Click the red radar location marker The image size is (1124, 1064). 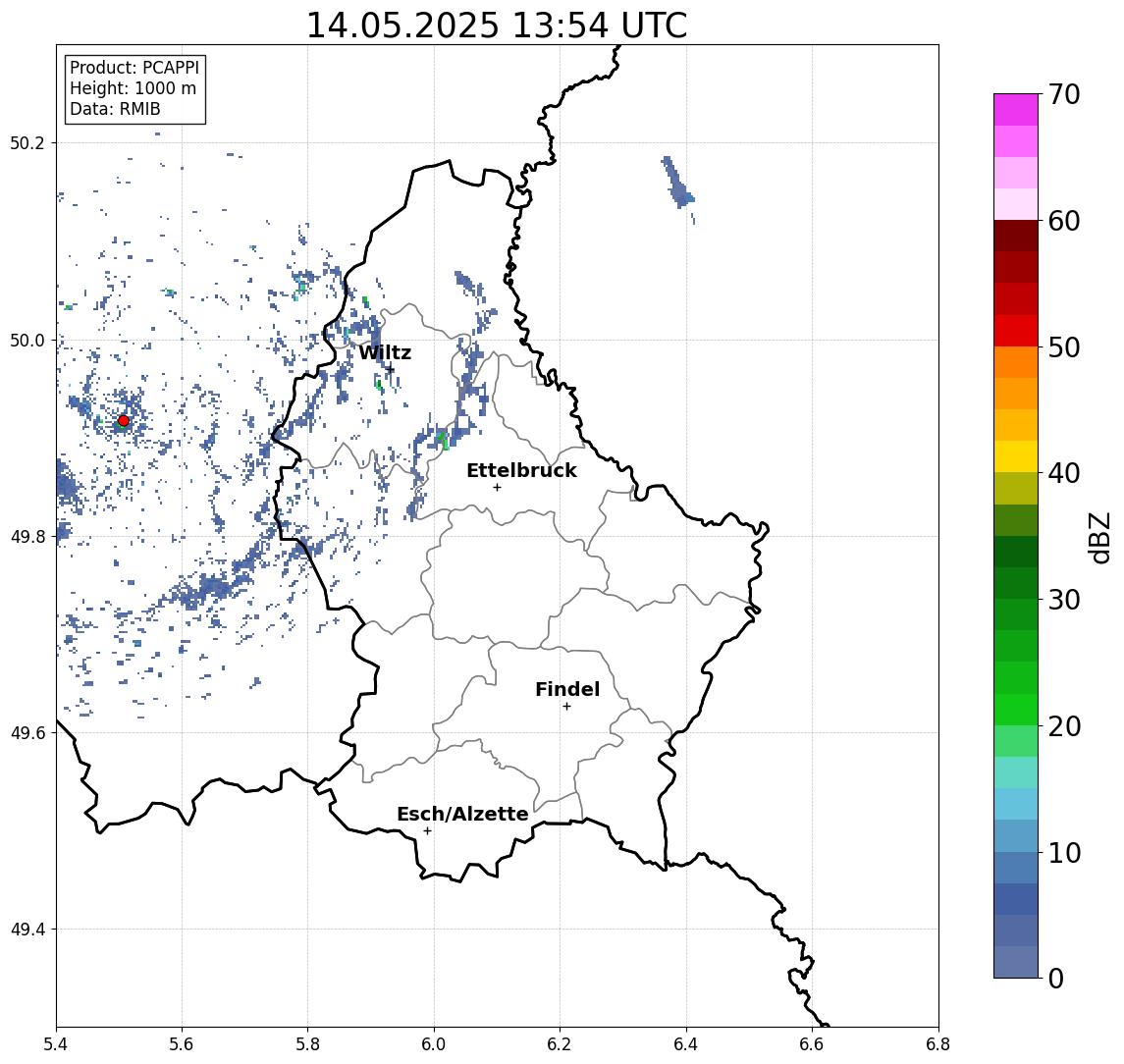pyautogui.click(x=124, y=421)
